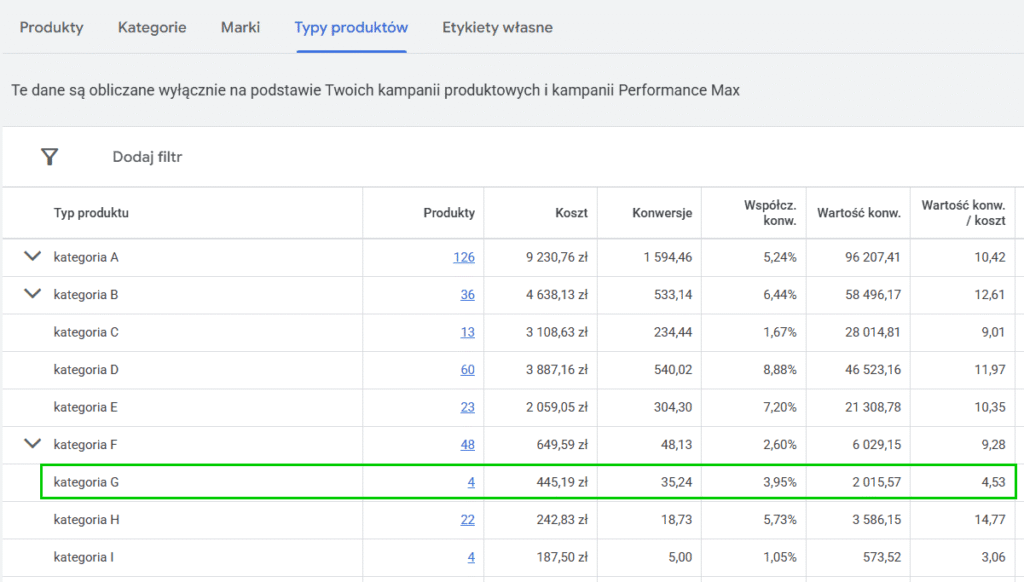Open the 60 products link for kategoria D
This screenshot has width=1024, height=582.
[x=467, y=369]
